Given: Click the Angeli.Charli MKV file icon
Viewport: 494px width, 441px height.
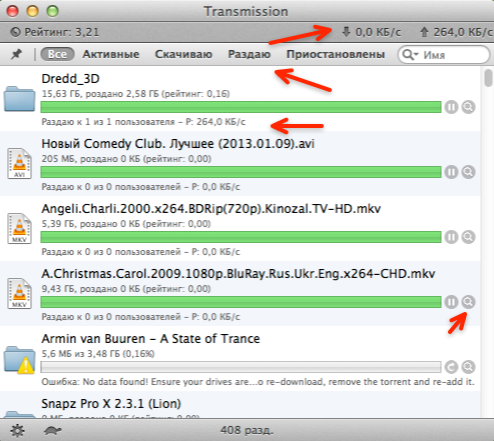Looking at the screenshot, I should 19,229.
